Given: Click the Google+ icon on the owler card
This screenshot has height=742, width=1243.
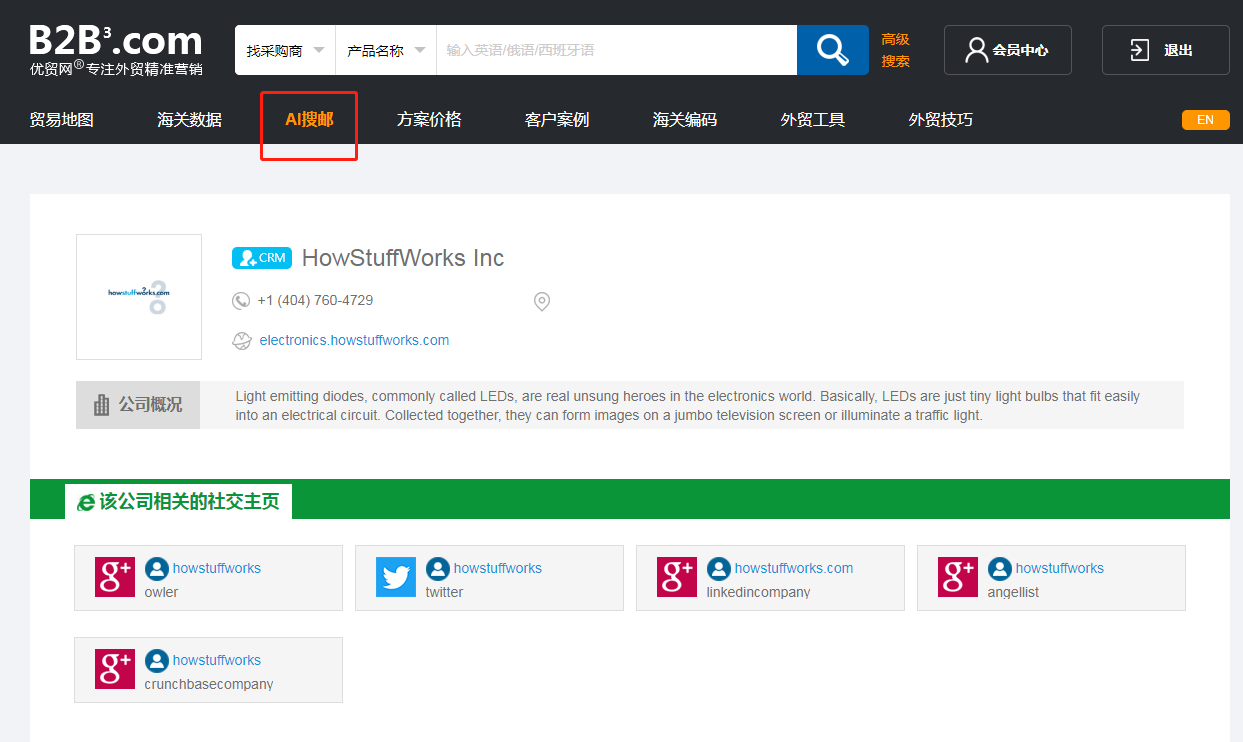Looking at the screenshot, I should 114,578.
